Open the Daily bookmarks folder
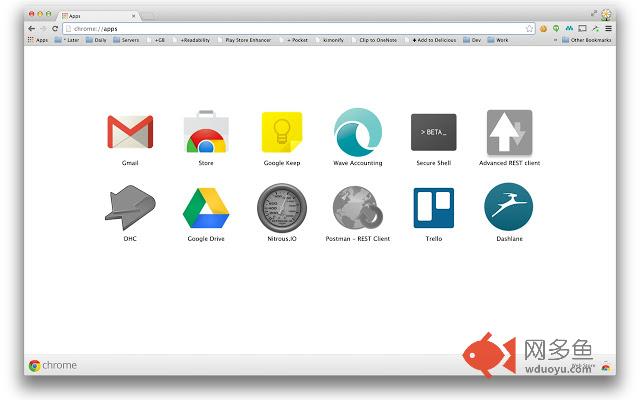Image resolution: width=640 pixels, height=400 pixels. click(96, 40)
